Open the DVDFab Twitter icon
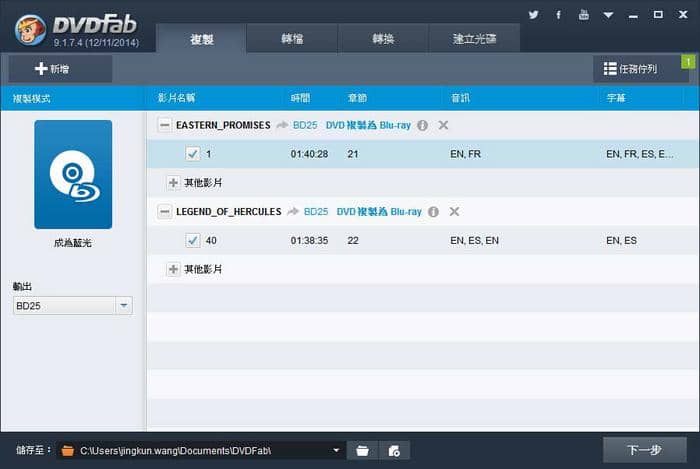This screenshot has height=469, width=700. point(533,15)
